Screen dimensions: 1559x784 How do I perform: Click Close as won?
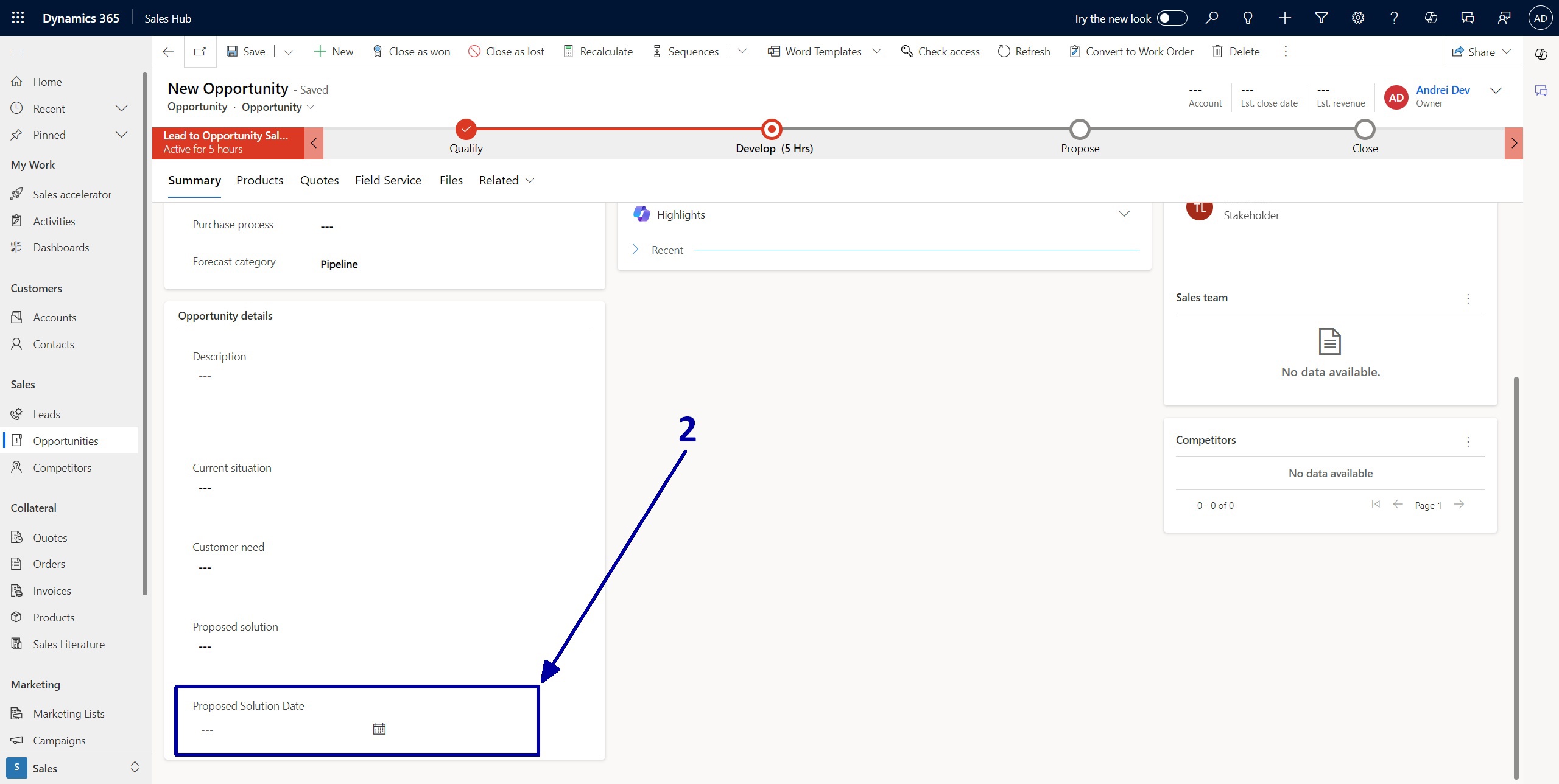click(411, 52)
